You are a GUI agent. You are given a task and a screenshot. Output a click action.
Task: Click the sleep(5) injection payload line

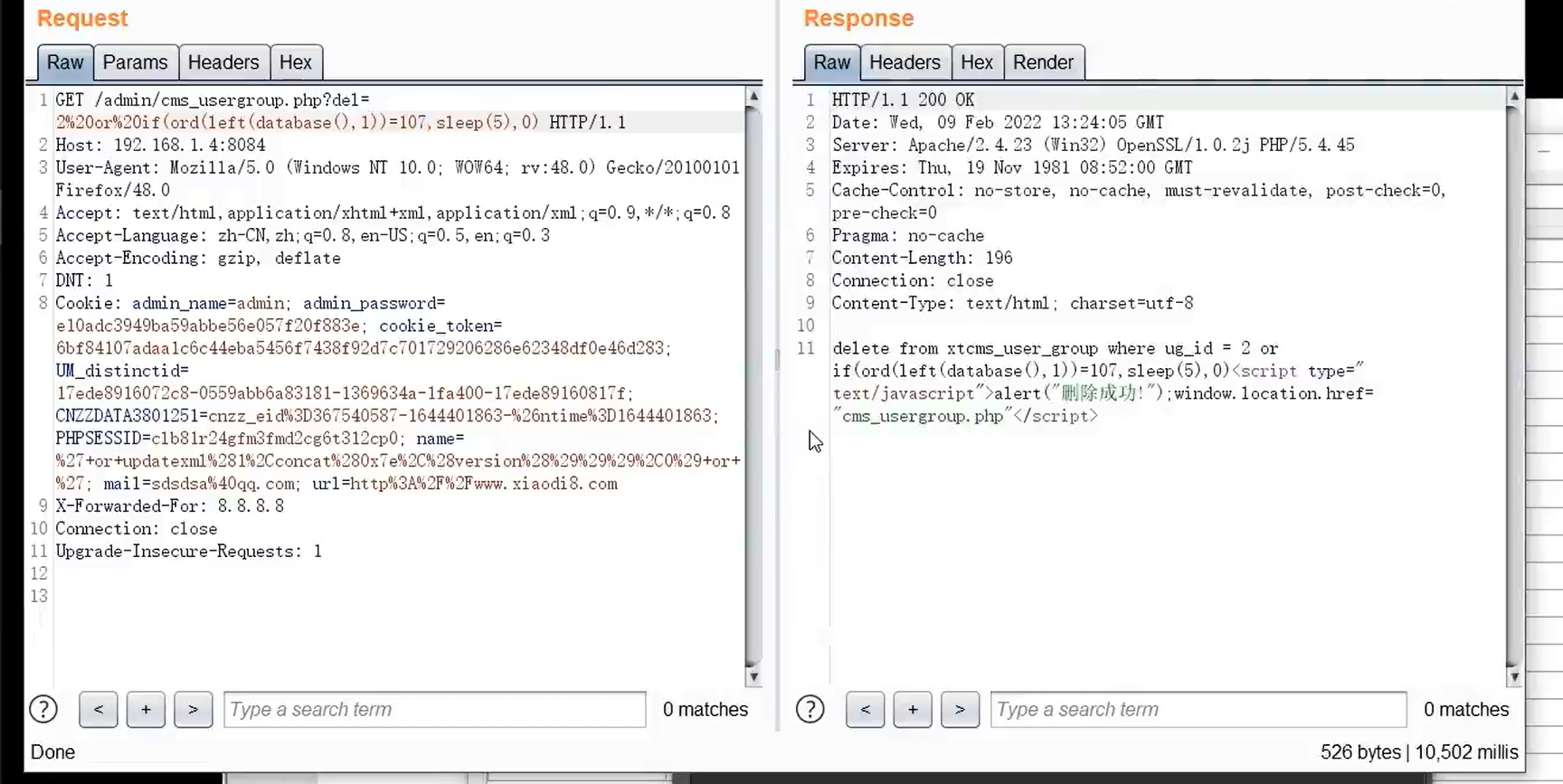tap(341, 122)
